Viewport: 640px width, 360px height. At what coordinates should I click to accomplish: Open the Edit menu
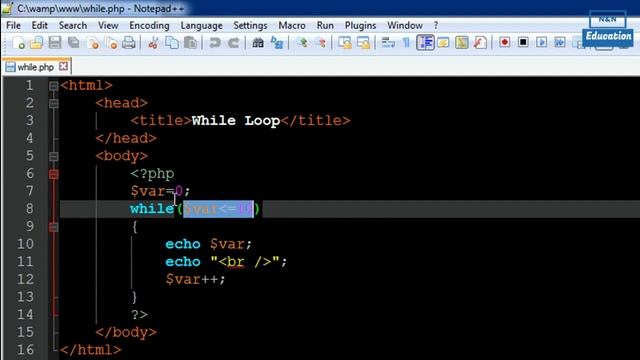tap(40, 25)
